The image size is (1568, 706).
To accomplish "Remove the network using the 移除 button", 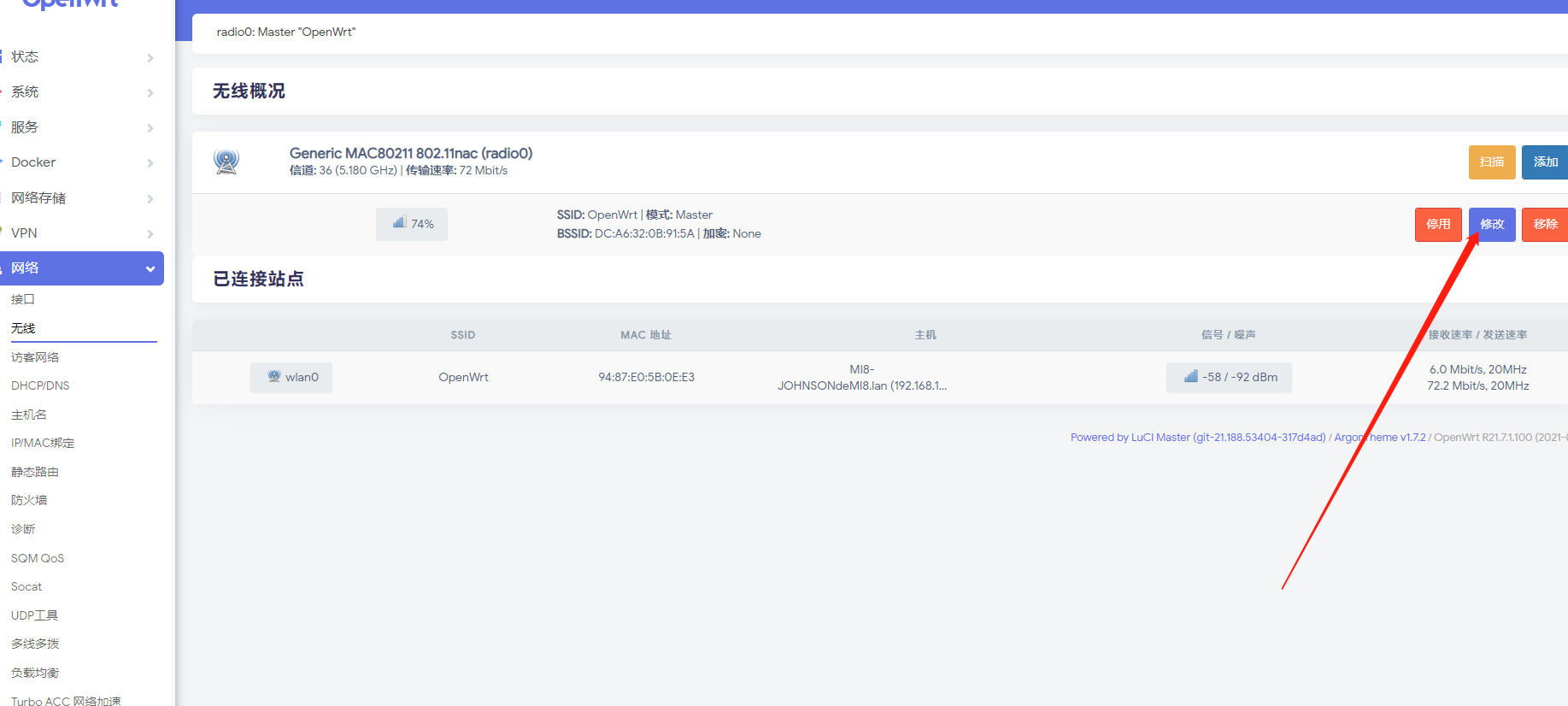I will coord(1545,225).
